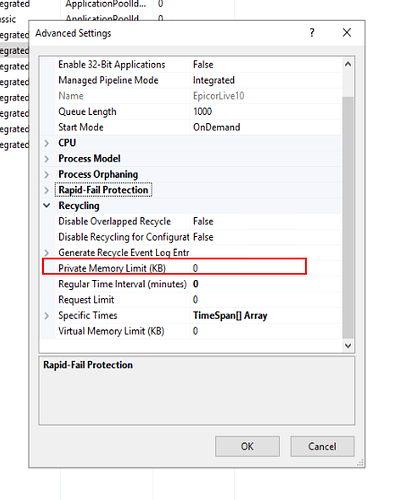Viewport: 418px width, 500px height.
Task: Click the resize grip in dialog corner
Action: 360,462
